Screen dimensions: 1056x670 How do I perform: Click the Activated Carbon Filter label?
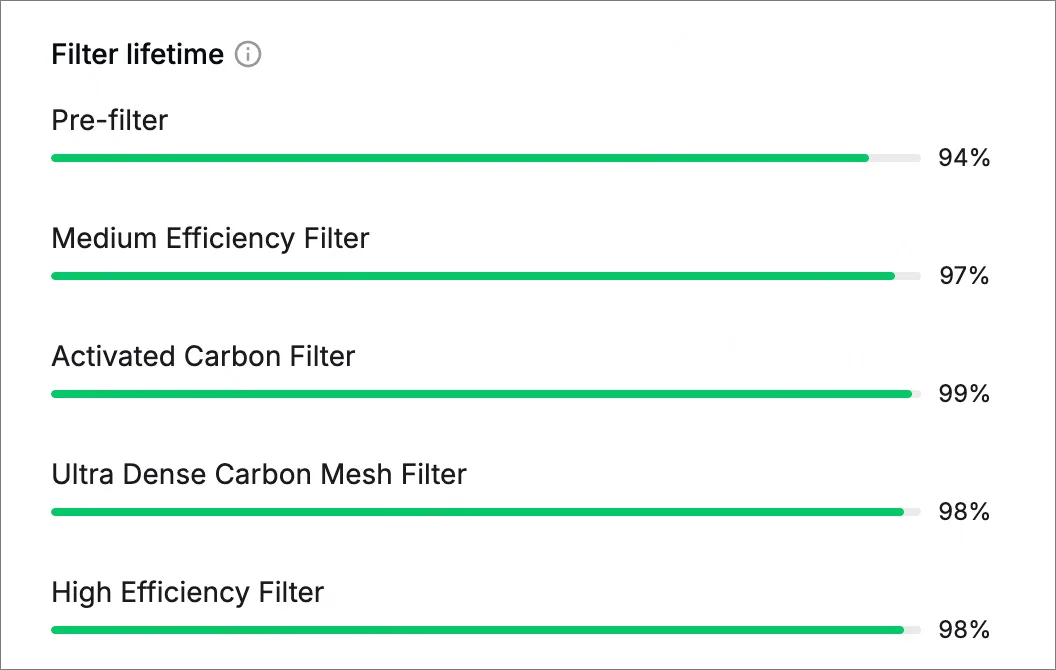203,356
